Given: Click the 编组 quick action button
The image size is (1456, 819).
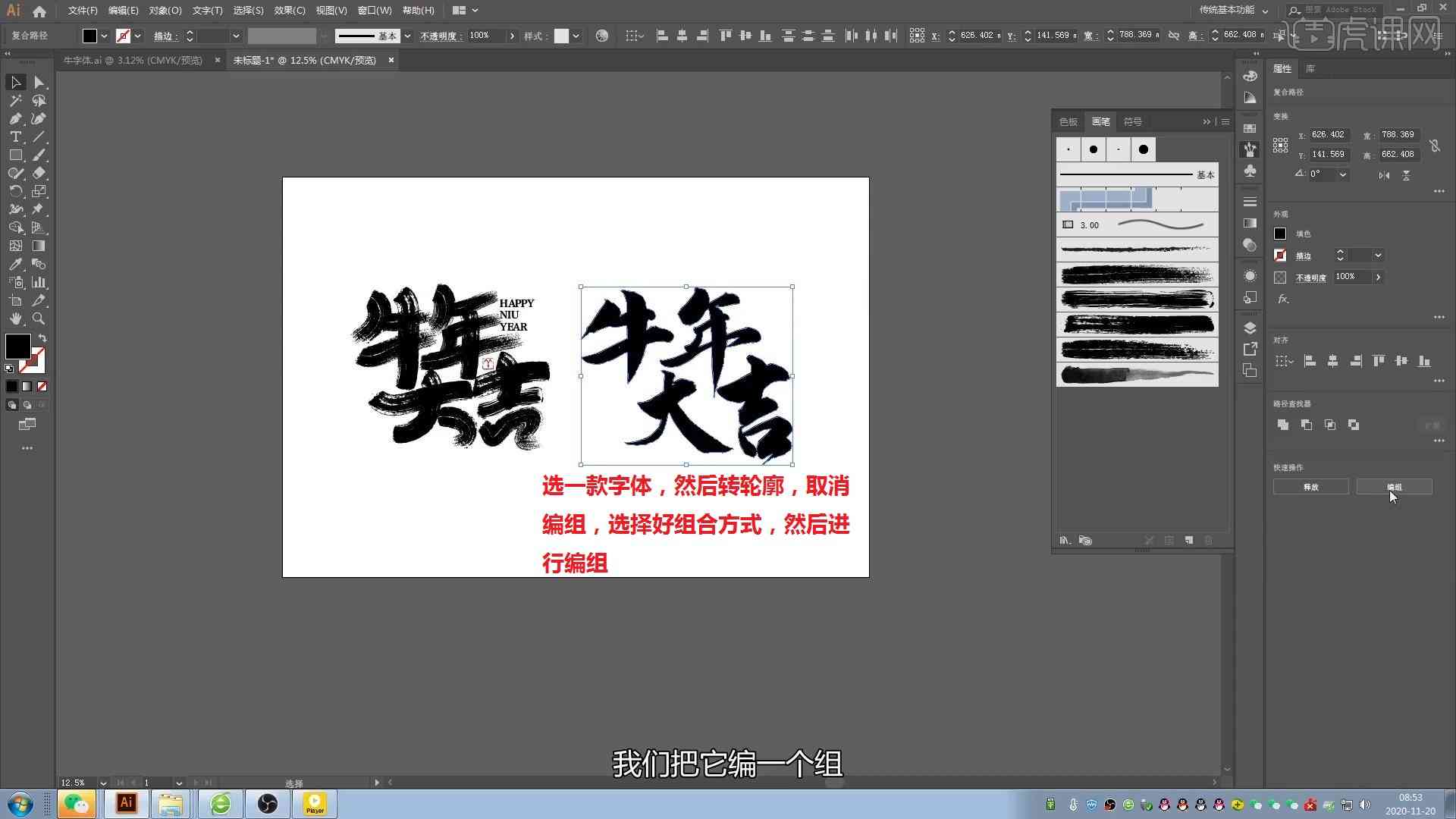Looking at the screenshot, I should coord(1393,487).
